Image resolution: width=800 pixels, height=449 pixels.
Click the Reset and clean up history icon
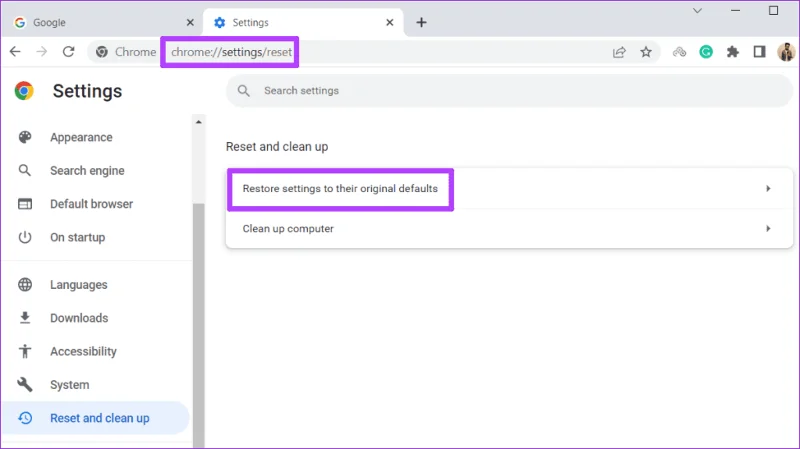click(24, 418)
